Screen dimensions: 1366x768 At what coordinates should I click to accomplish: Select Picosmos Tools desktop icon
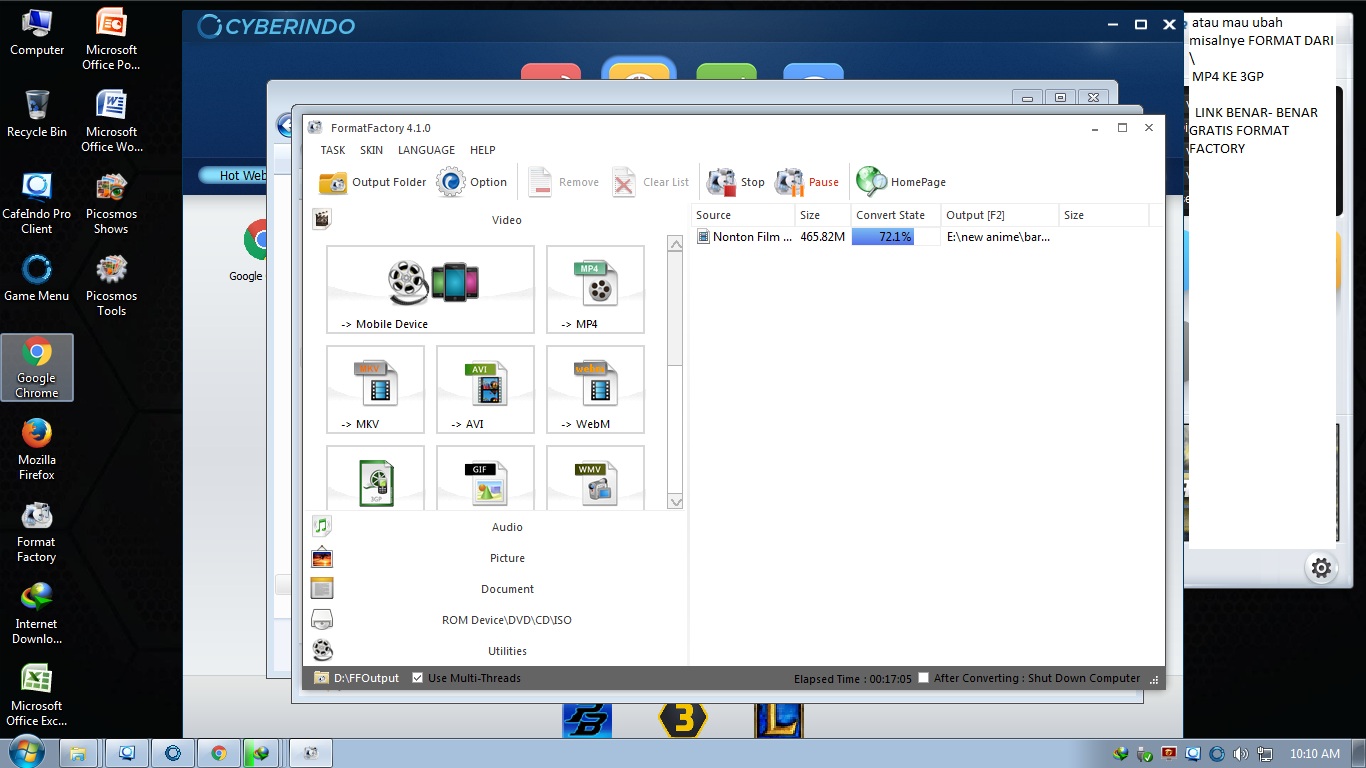(x=111, y=285)
